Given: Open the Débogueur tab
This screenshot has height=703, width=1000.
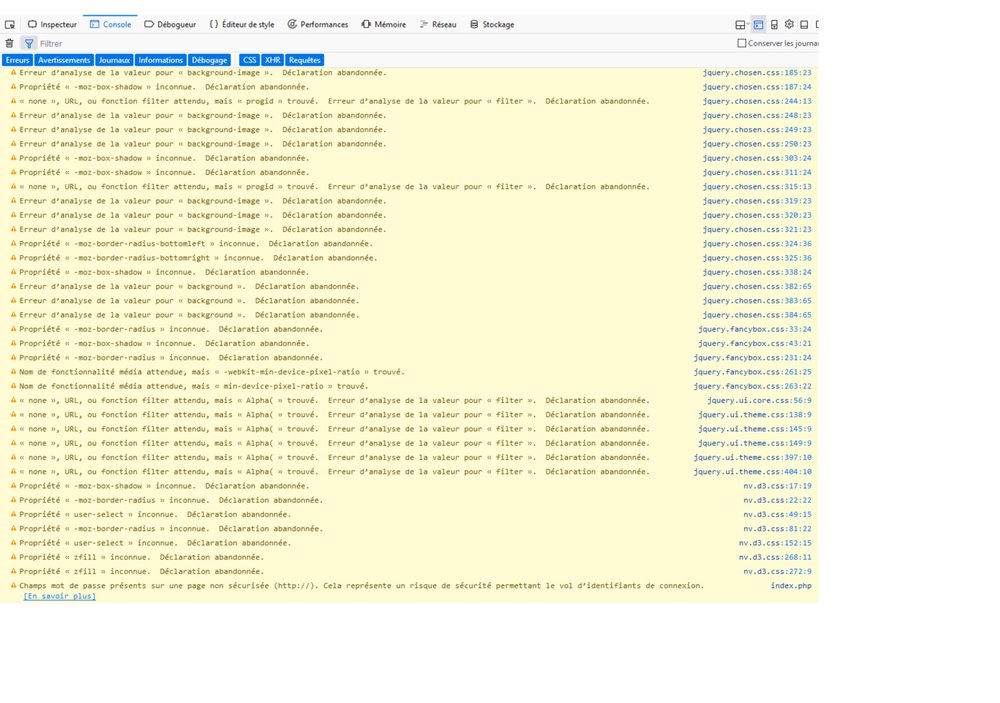Looking at the screenshot, I should pos(170,24).
